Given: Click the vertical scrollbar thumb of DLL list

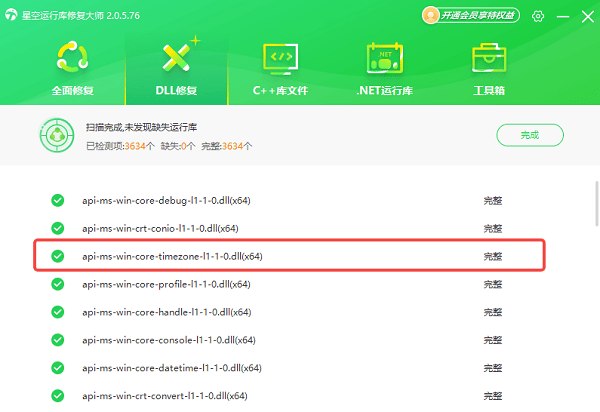Looking at the screenshot, I should point(597,204).
